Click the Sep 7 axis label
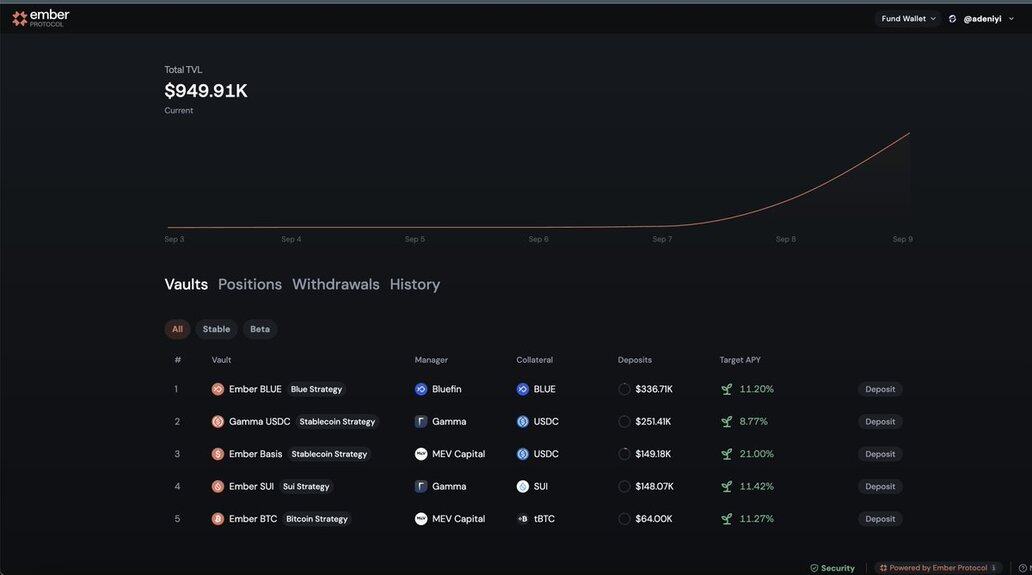The image size is (1032, 575). [x=662, y=239]
